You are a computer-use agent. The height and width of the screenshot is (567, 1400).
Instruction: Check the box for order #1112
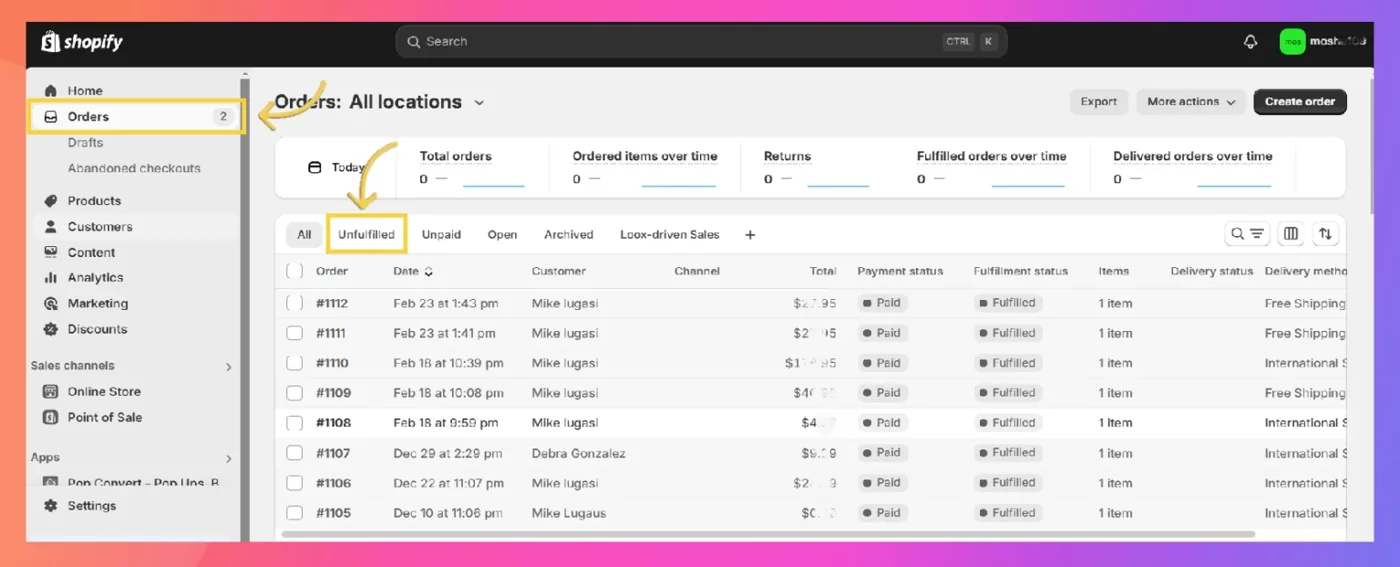coord(294,303)
